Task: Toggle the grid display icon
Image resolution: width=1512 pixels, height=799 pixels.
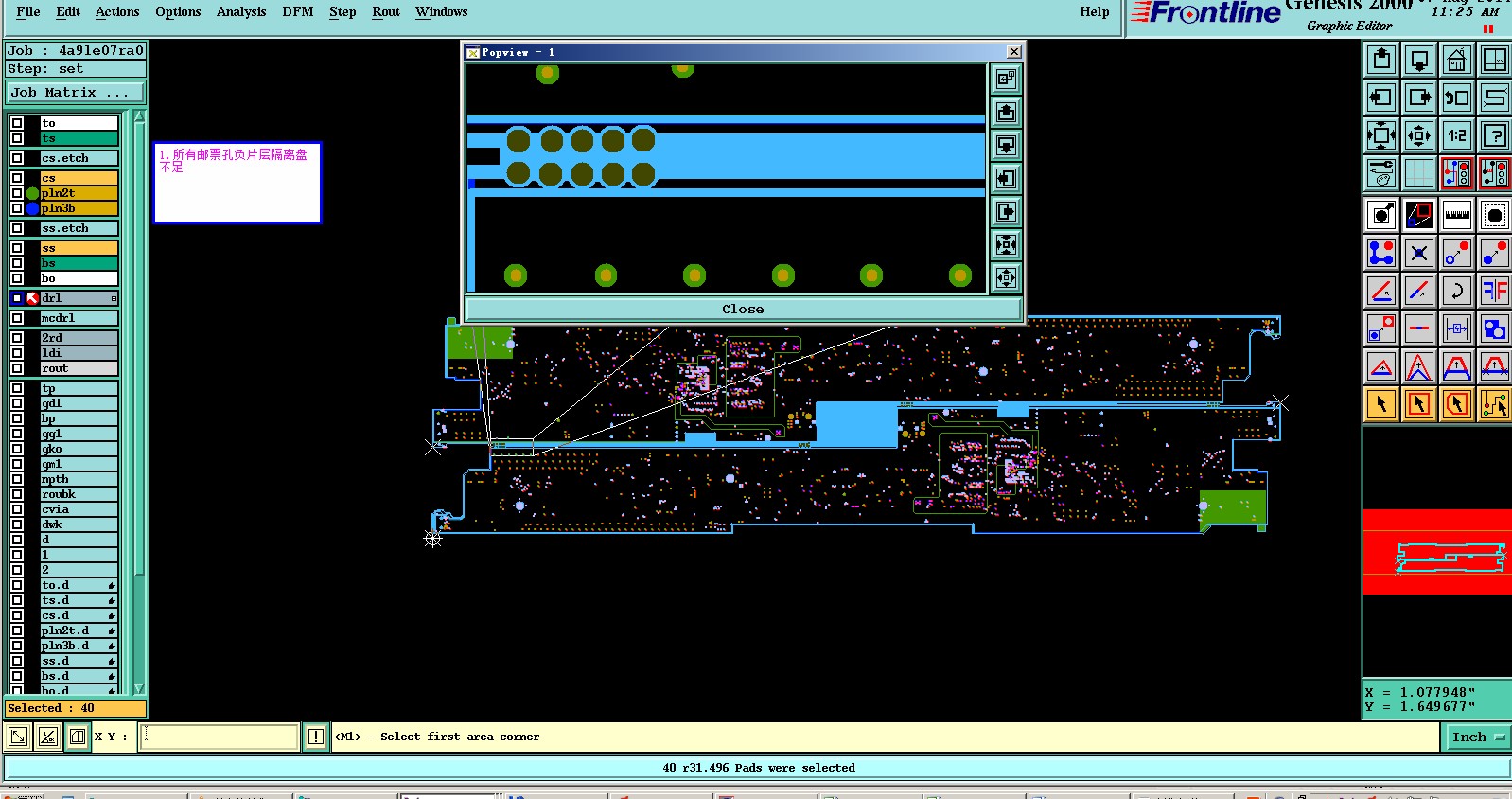Action: click(x=1419, y=173)
